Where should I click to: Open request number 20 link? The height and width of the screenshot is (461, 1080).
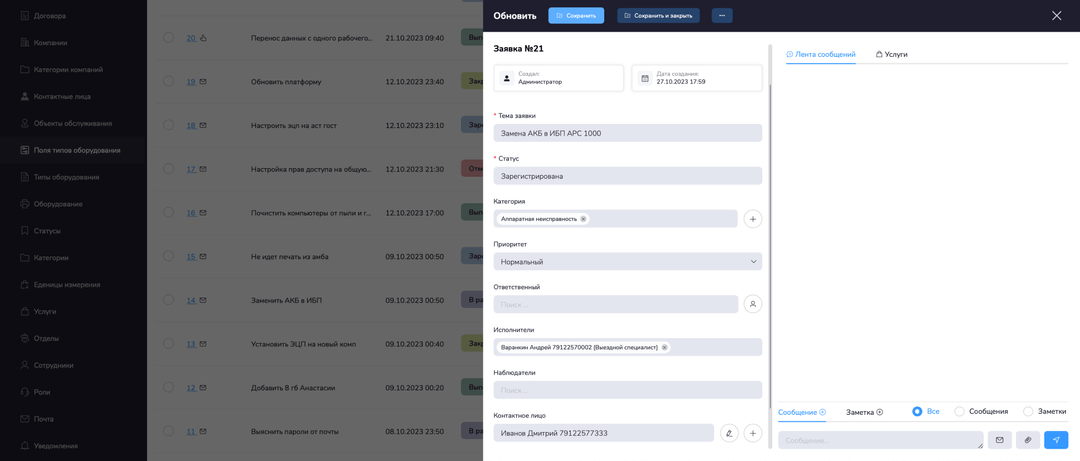tap(191, 39)
